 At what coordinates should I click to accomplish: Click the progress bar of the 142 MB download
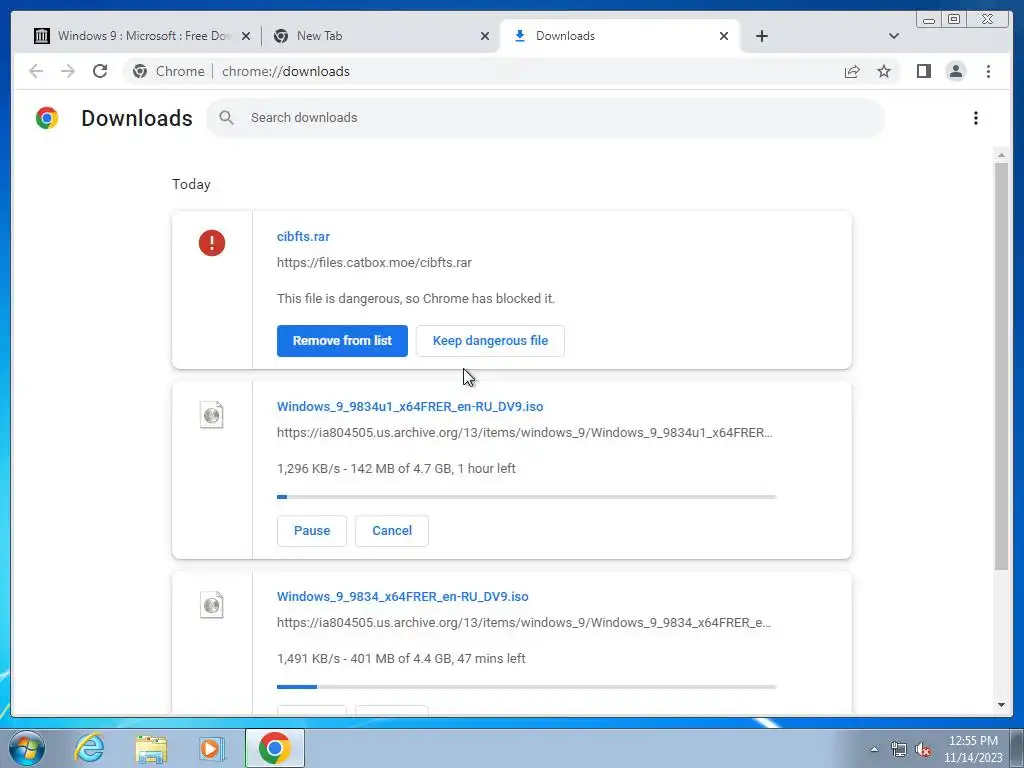526,497
